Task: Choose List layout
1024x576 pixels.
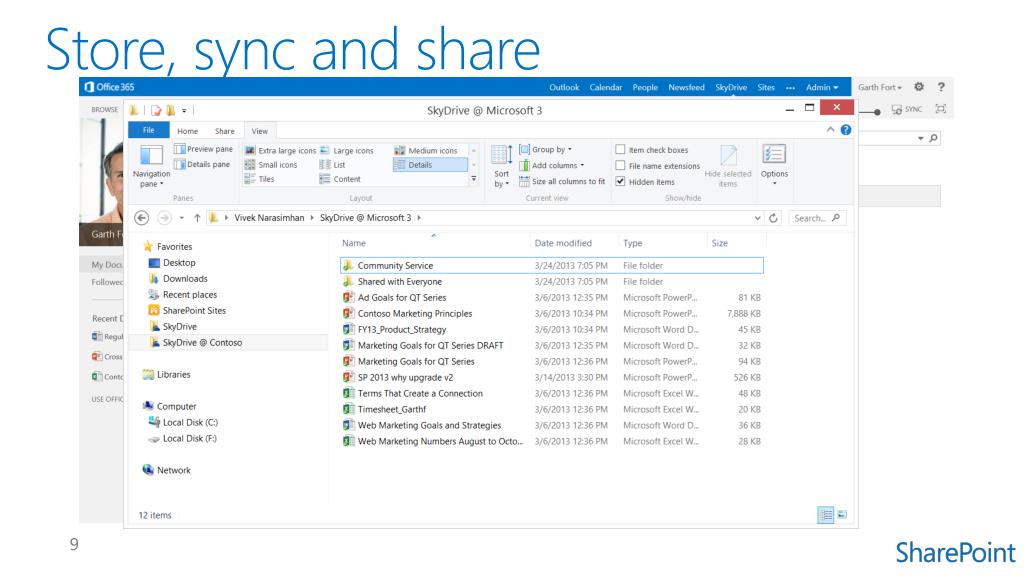Action: coord(332,165)
